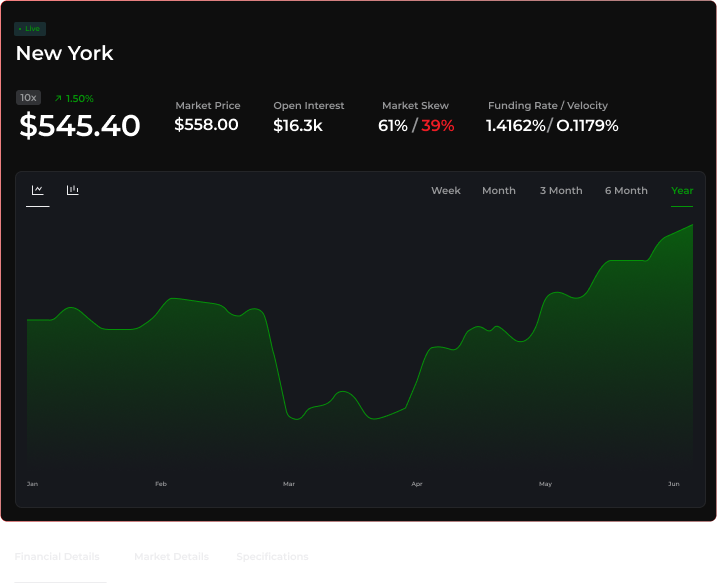Screen dimensions: 717x583
Task: Switch chart to 3 Month range
Action: (x=561, y=191)
